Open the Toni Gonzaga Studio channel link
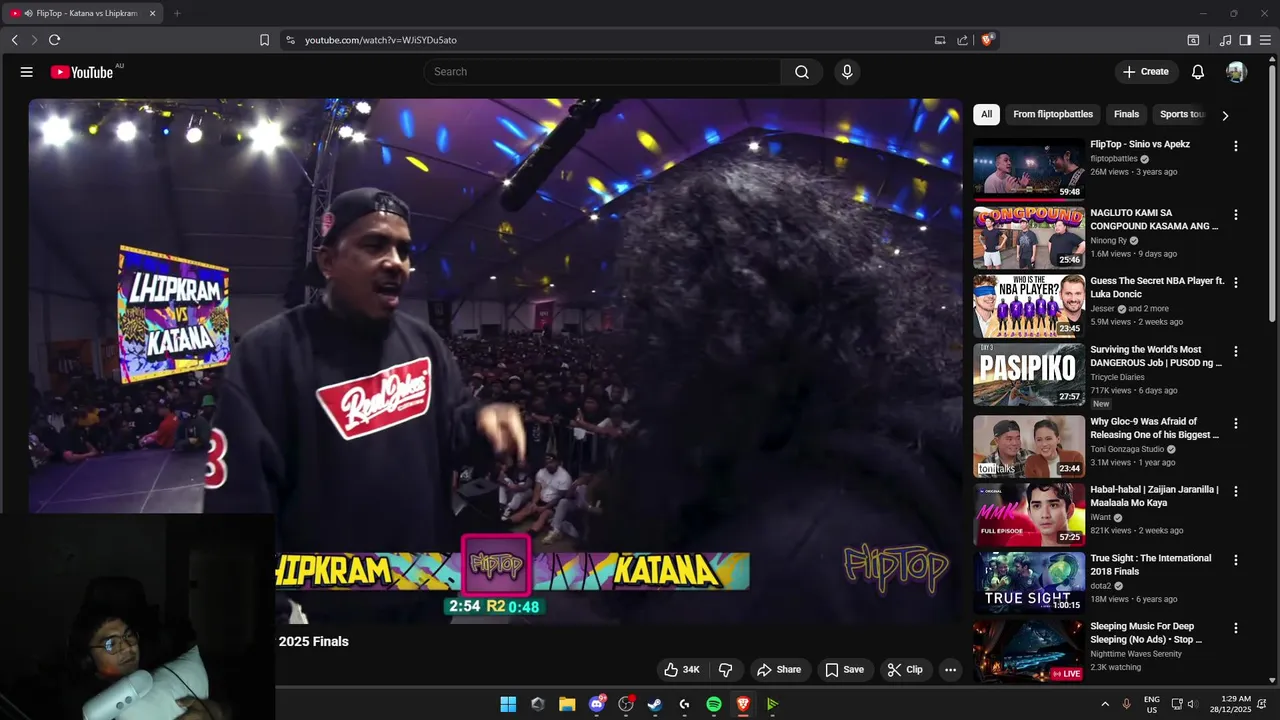The image size is (1280, 720). tap(1127, 449)
